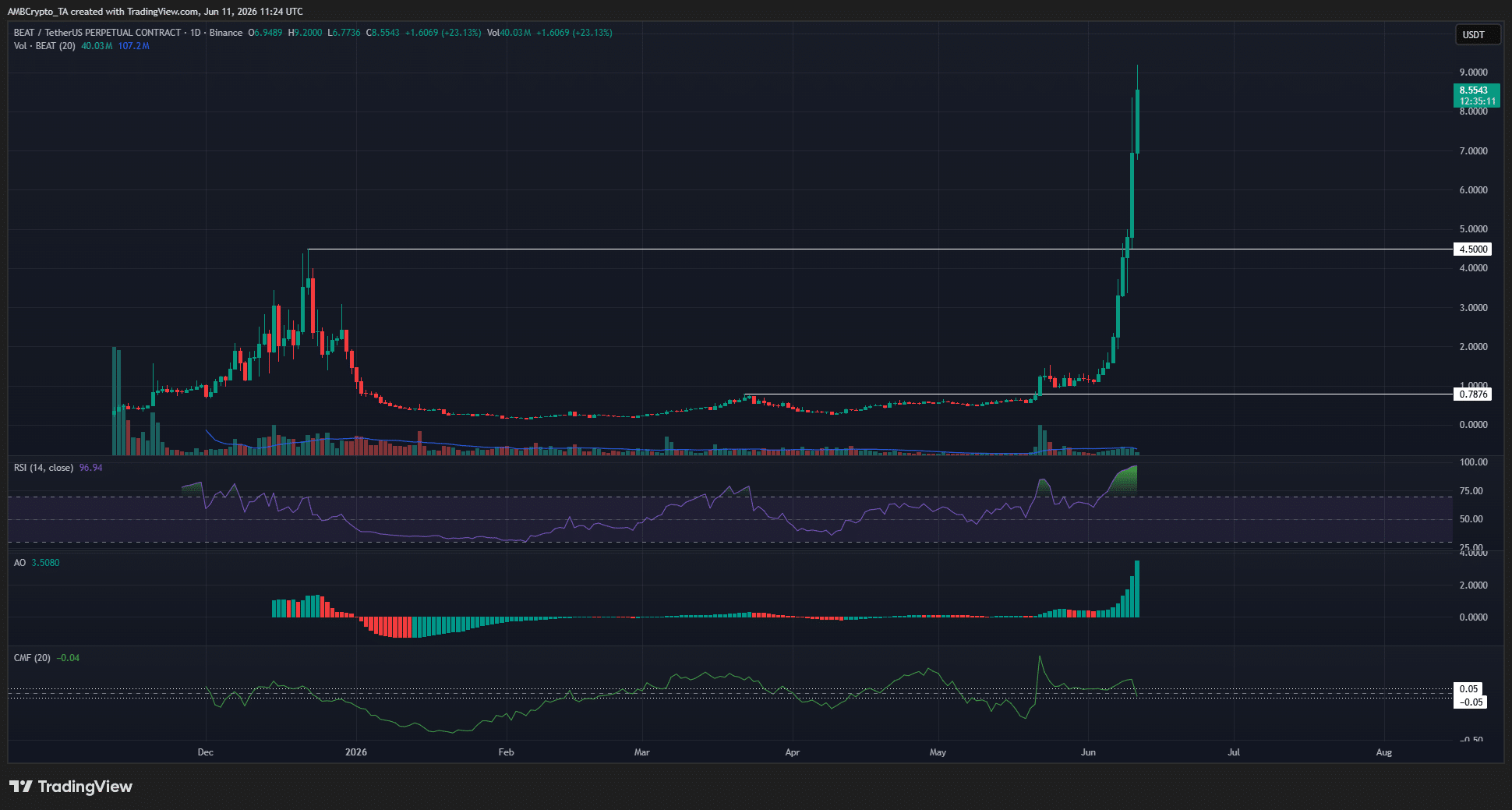This screenshot has height=810, width=1512.
Task: Select the white resistance line at 4.5000
Action: [x=881, y=249]
